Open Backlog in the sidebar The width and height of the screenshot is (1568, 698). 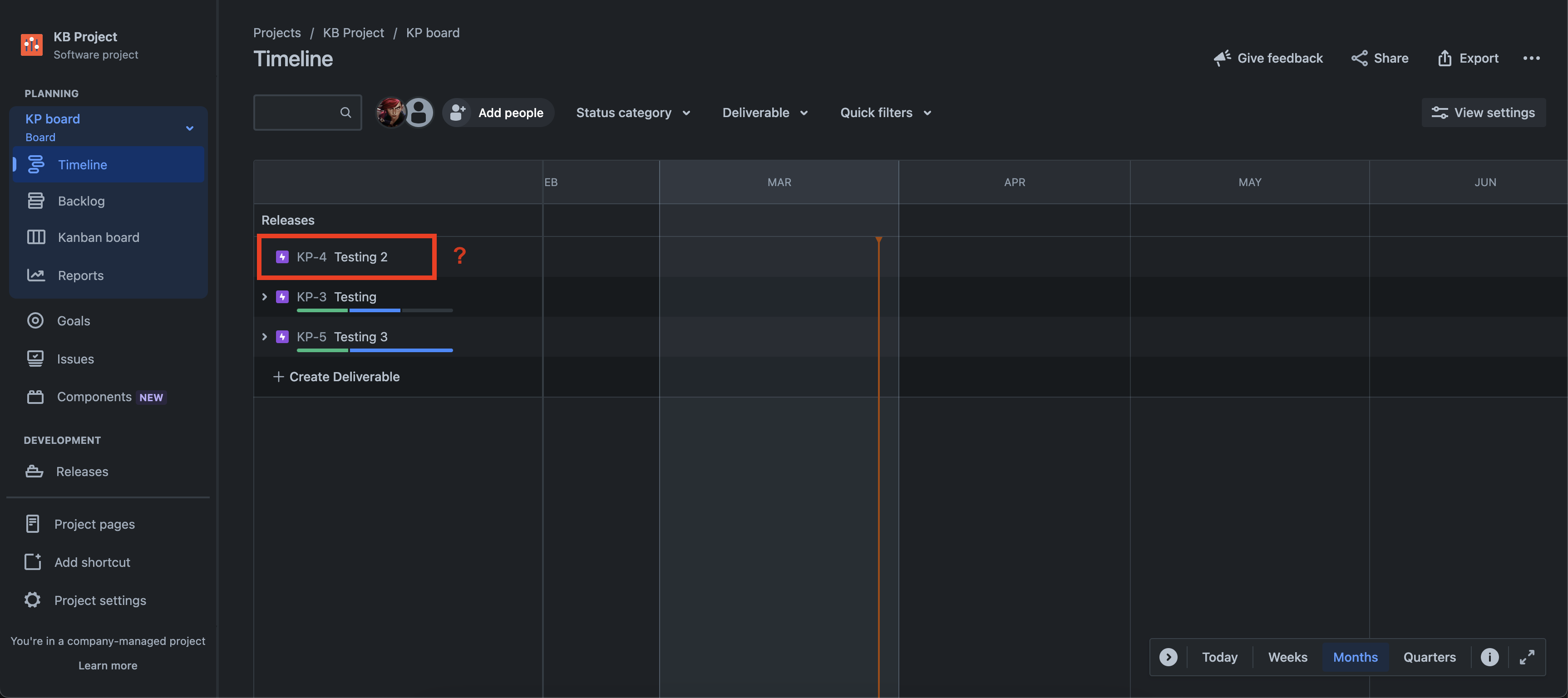coord(81,201)
